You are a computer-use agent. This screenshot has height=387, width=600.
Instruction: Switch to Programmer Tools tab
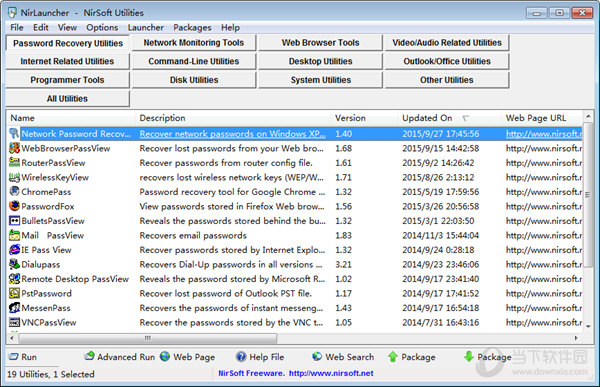pyautogui.click(x=67, y=80)
